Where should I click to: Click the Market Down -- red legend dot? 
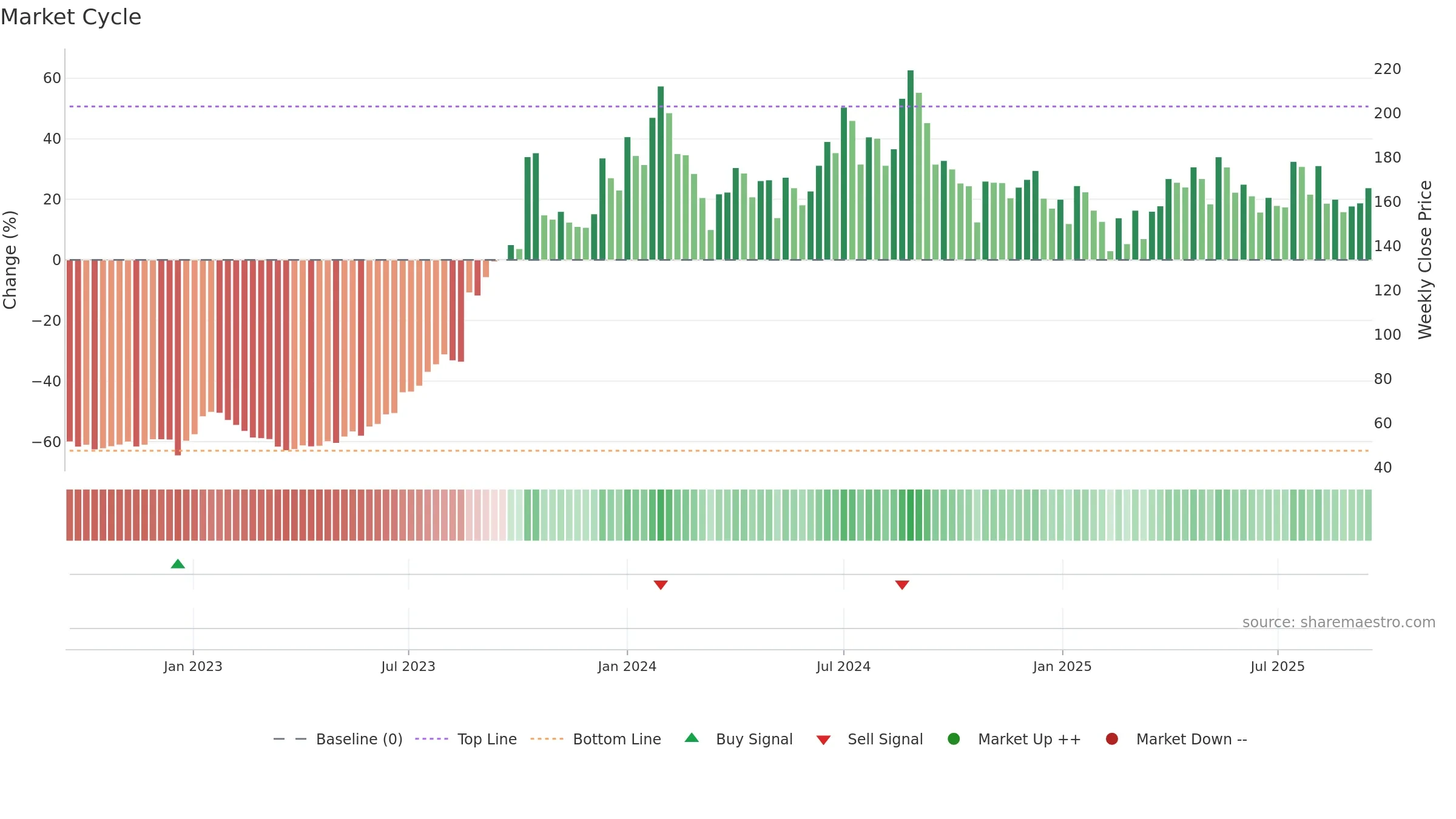click(x=1112, y=739)
